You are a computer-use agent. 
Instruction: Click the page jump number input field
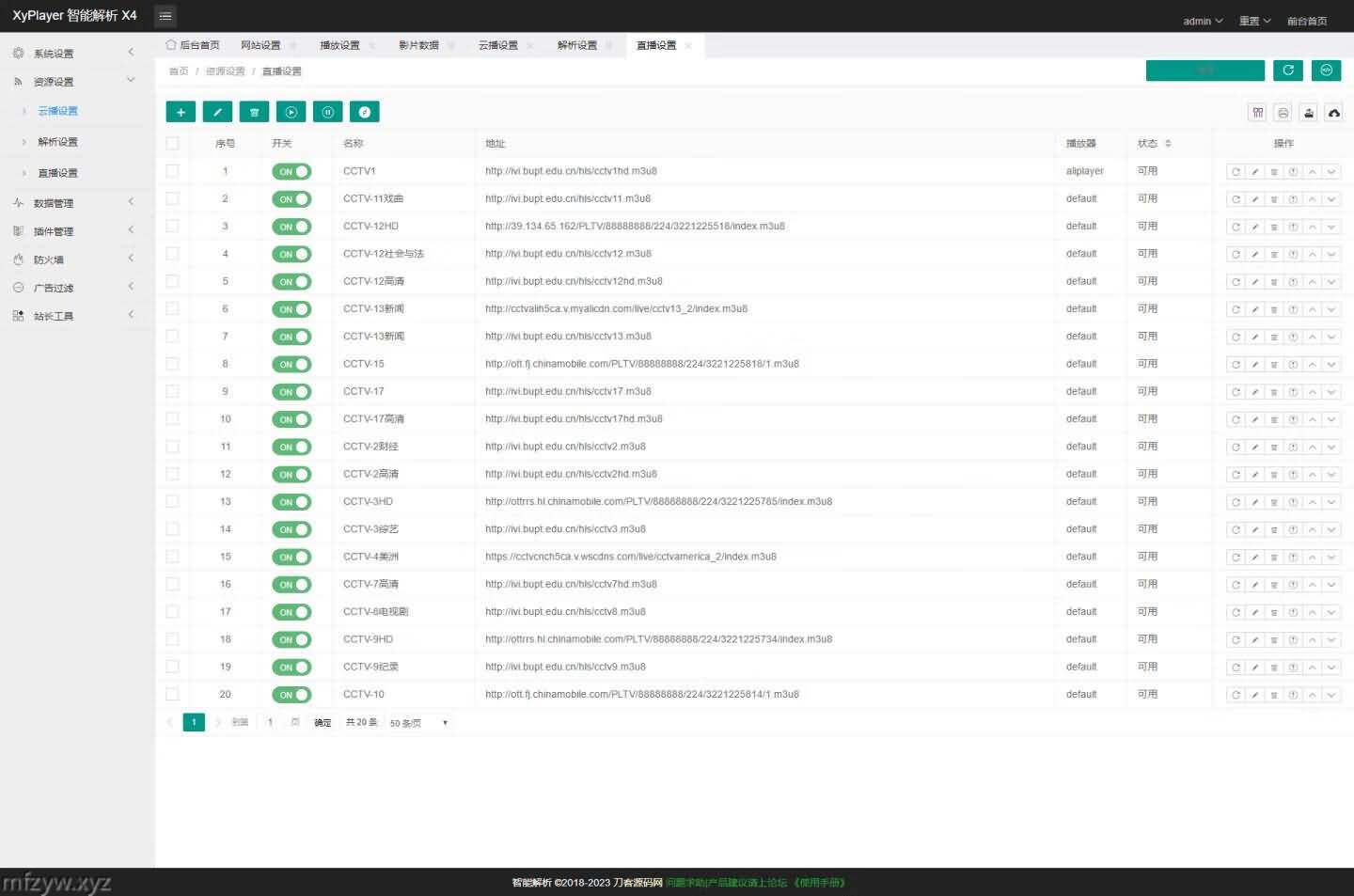[x=271, y=723]
